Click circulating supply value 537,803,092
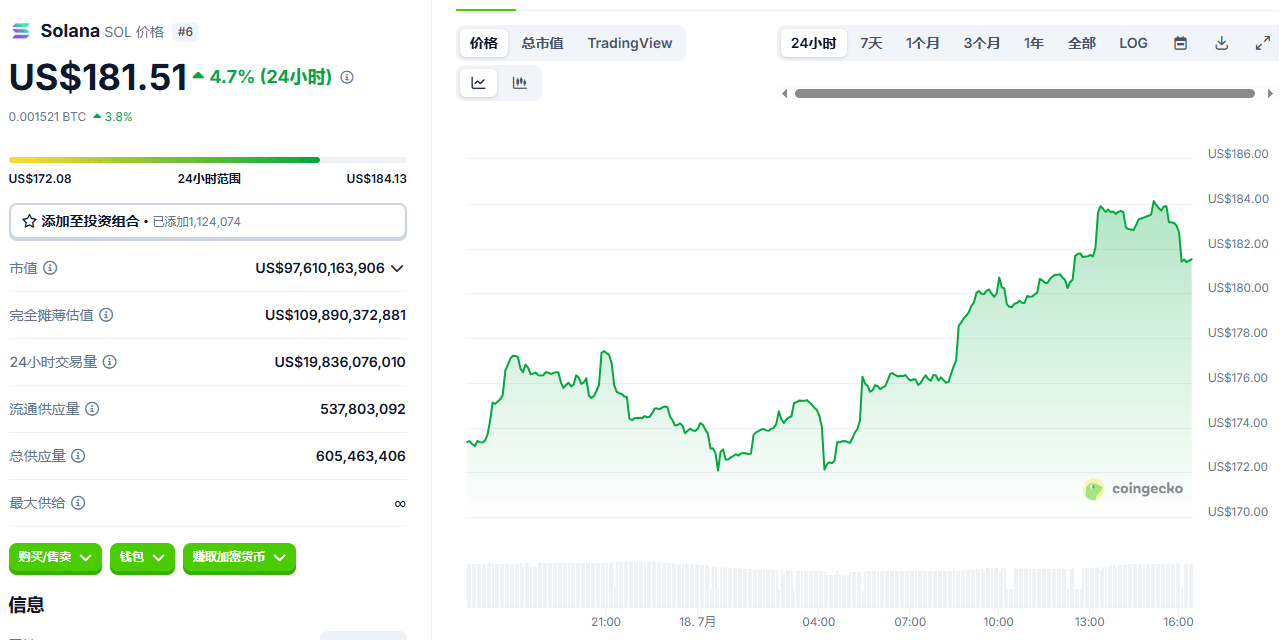The width and height of the screenshot is (1286, 640). pyautogui.click(x=363, y=409)
